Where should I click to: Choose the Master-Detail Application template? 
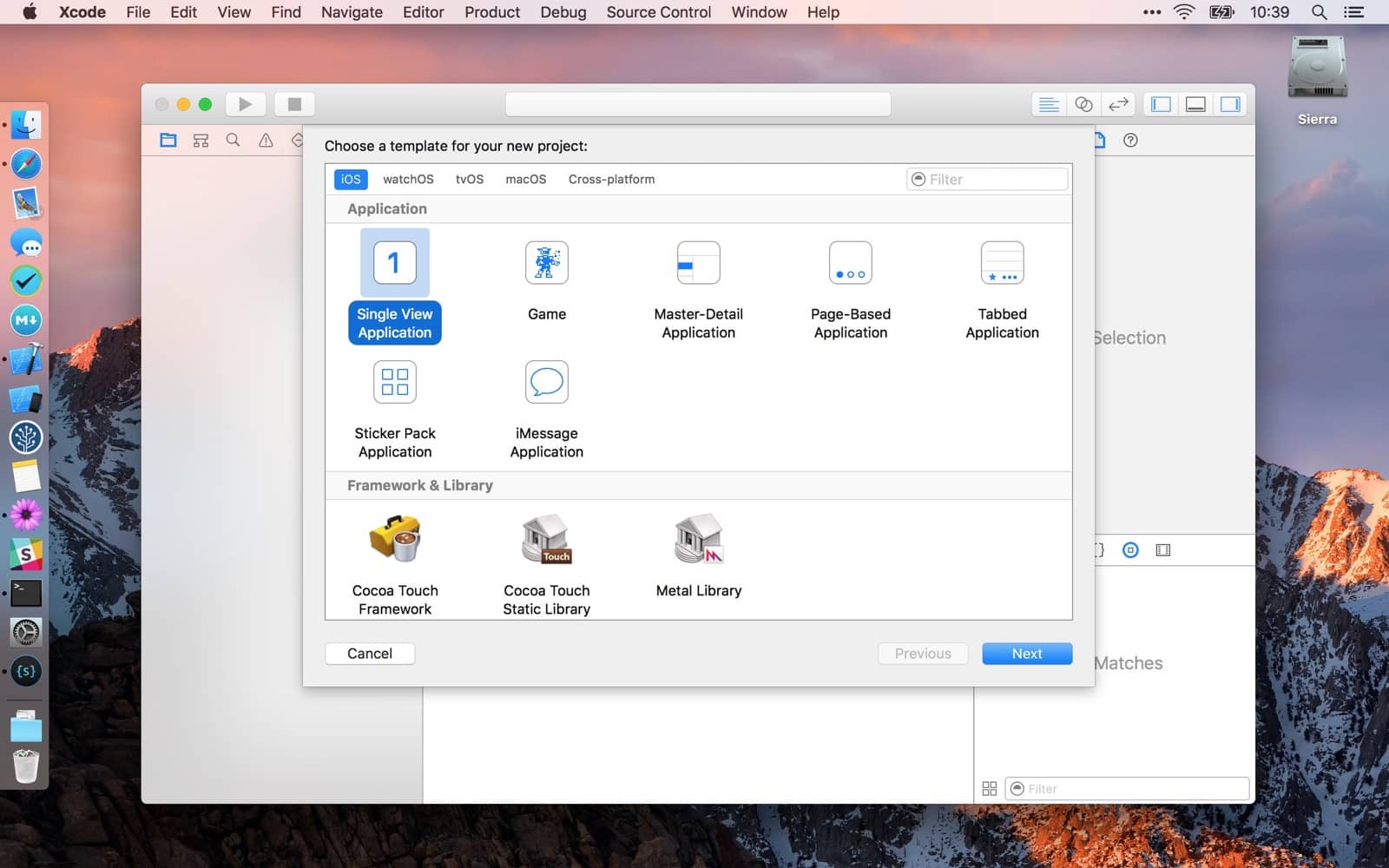pyautogui.click(x=698, y=263)
